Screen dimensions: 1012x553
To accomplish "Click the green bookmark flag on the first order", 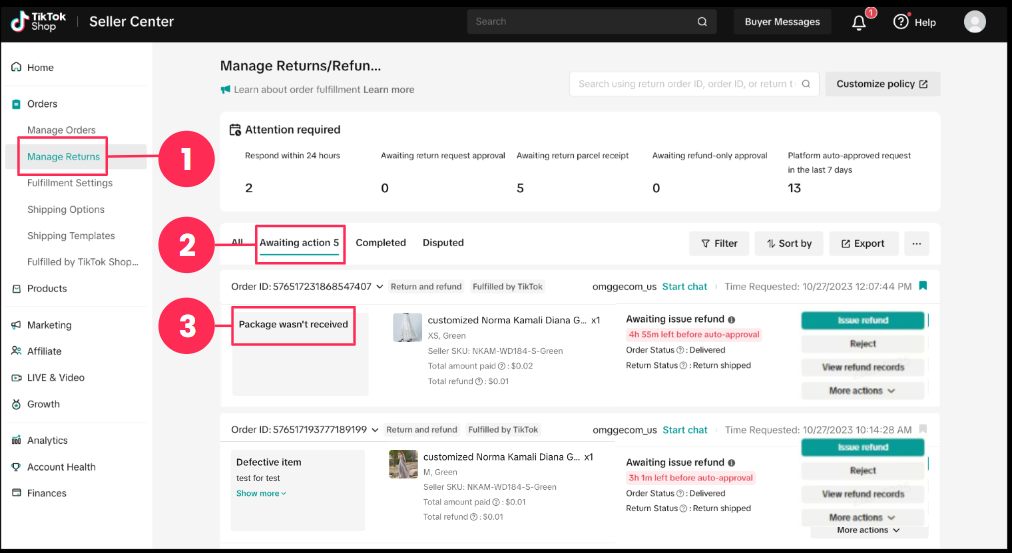I will pyautogui.click(x=922, y=286).
